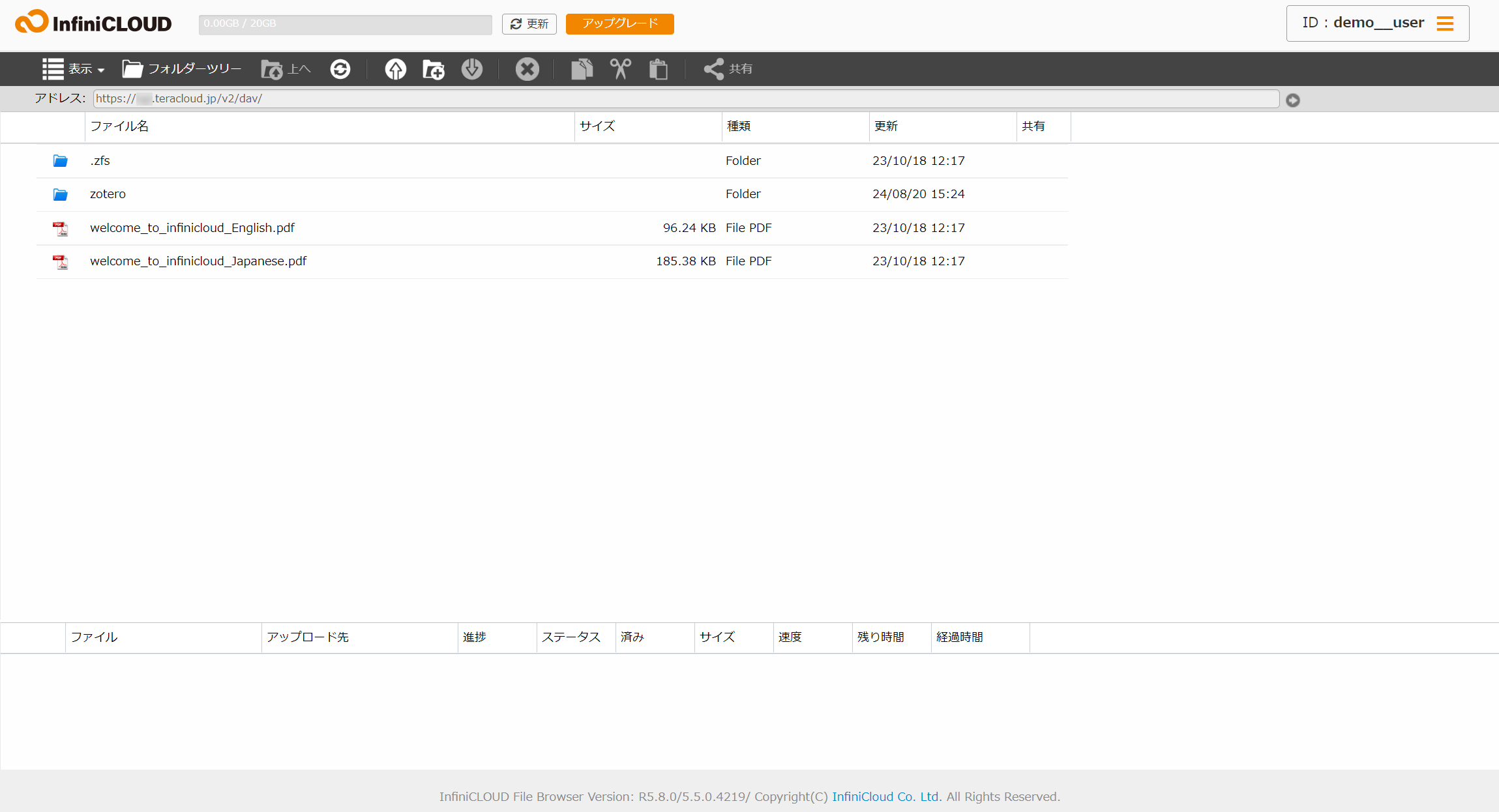Click the reload list circular icon
Viewport: 1499px width, 812px height.
tap(340, 68)
